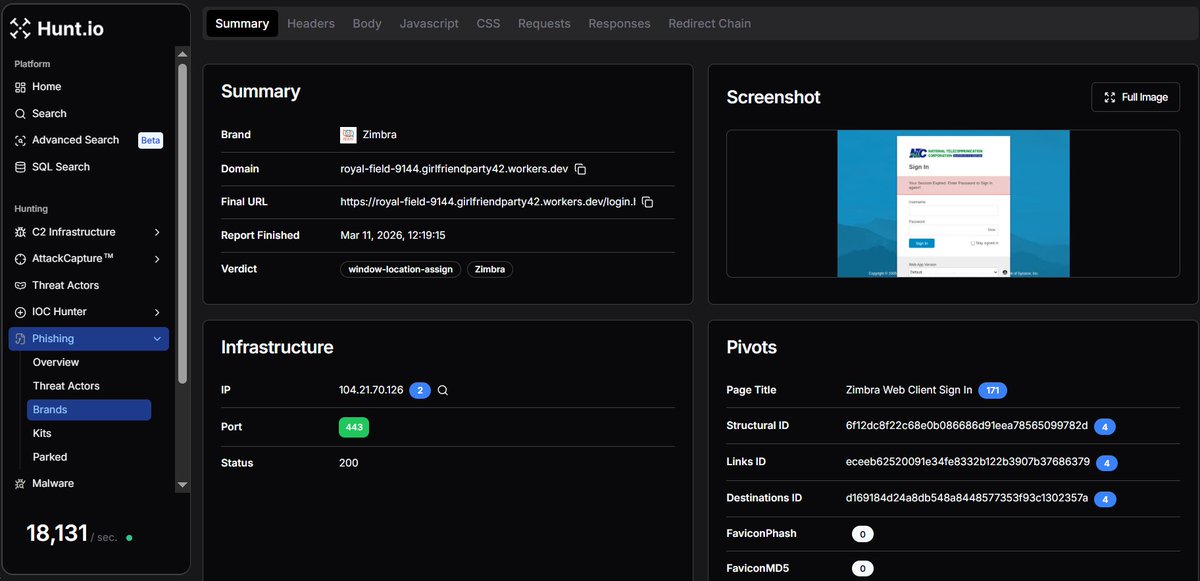Click sidebar scrollbar down arrow
Image resolution: width=1200 pixels, height=581 pixels.
click(182, 485)
